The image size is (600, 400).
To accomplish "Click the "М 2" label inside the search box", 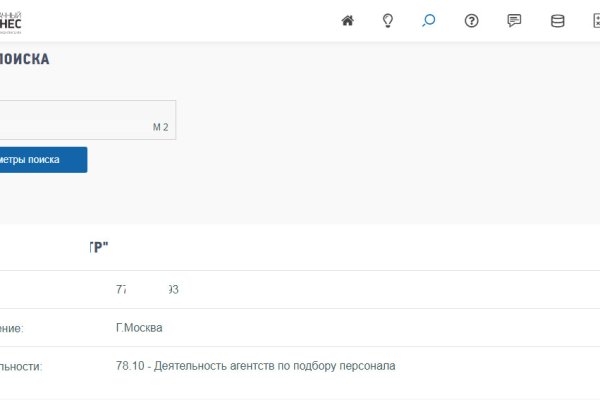I will 160,128.
